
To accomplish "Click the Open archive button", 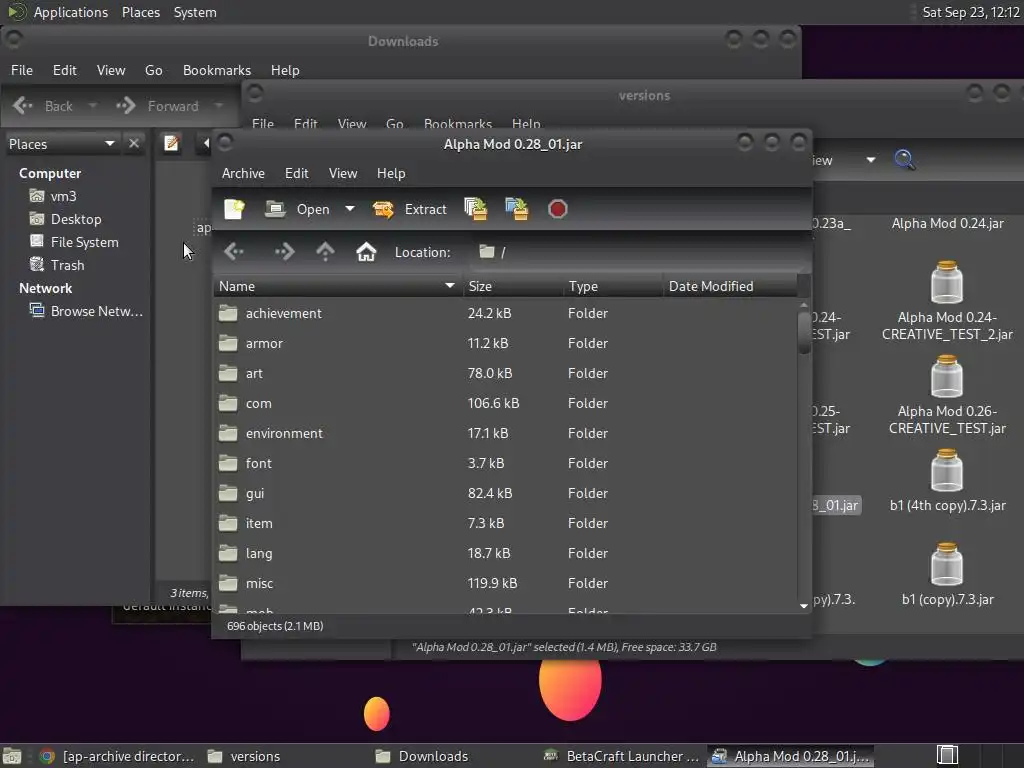I will [x=298, y=209].
